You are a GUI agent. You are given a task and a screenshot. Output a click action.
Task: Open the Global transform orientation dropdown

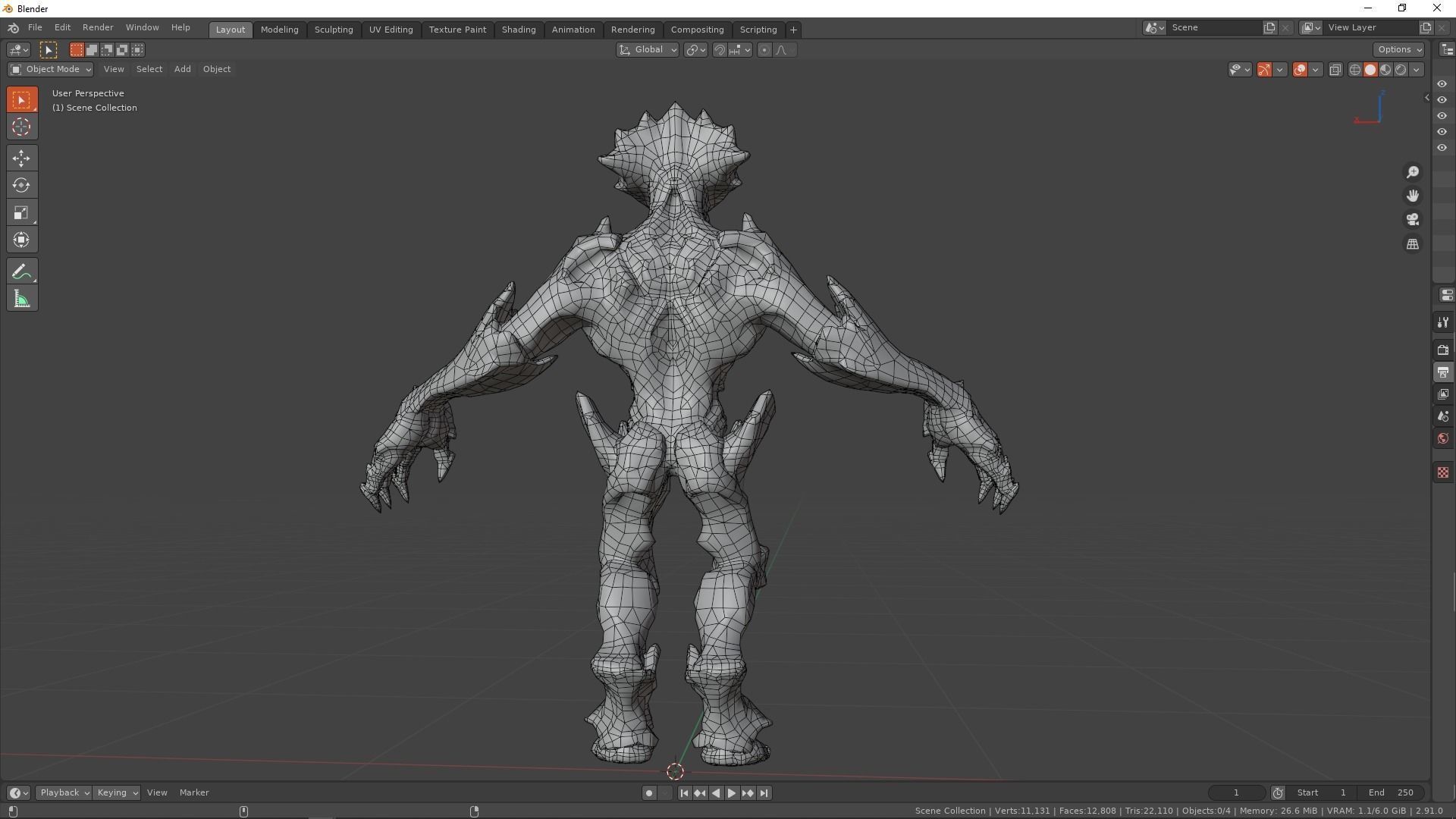[x=647, y=49]
